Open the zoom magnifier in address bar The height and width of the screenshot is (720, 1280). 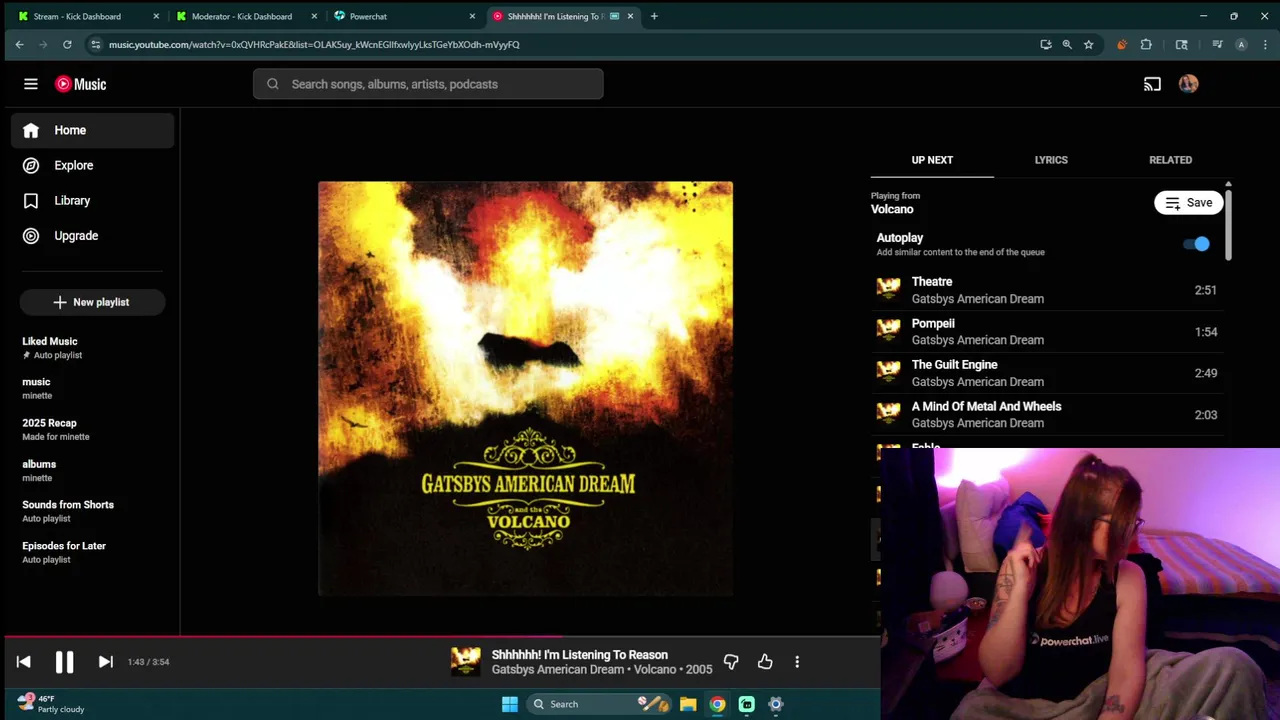[1067, 44]
